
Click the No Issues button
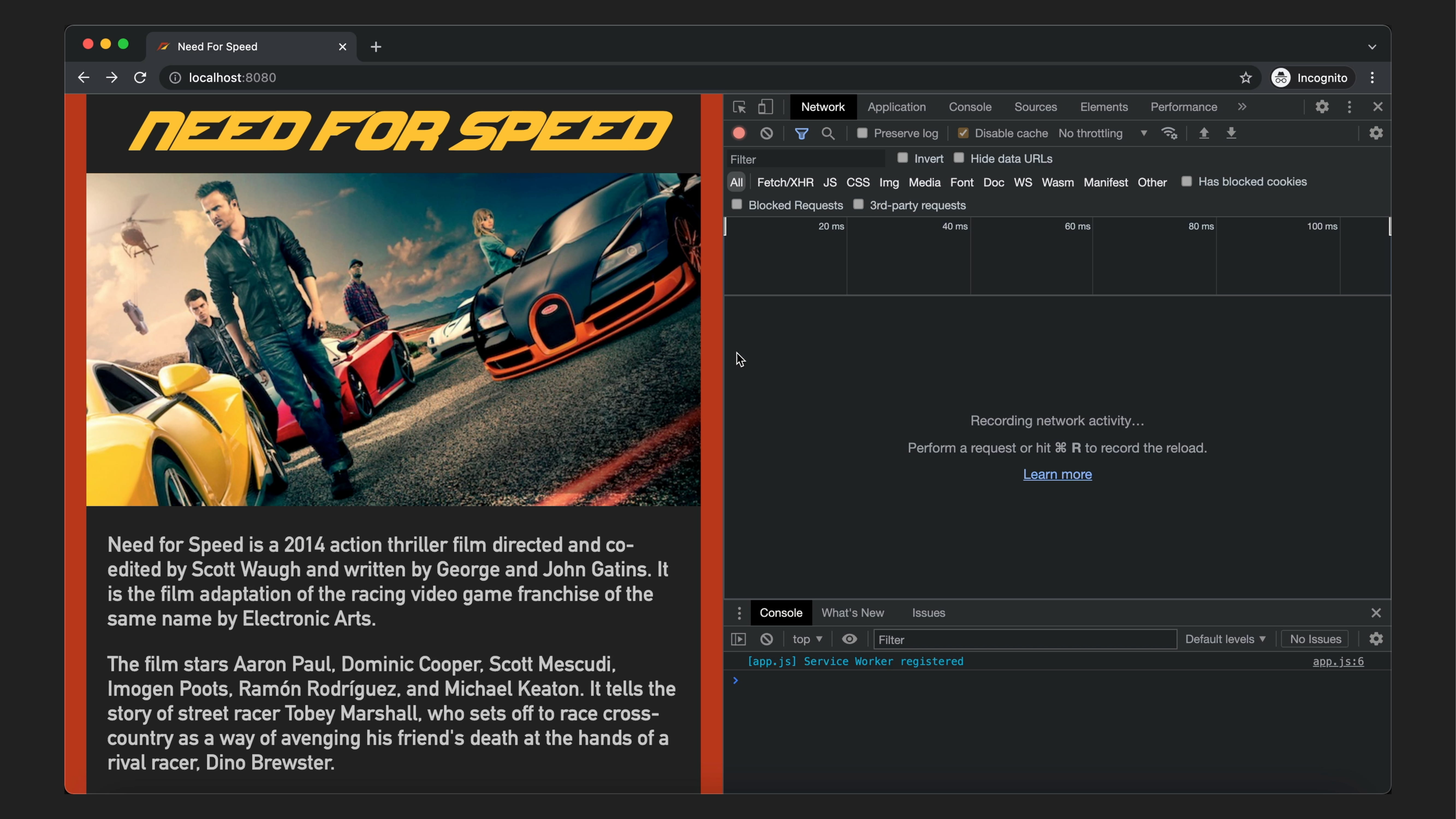pos(1315,639)
